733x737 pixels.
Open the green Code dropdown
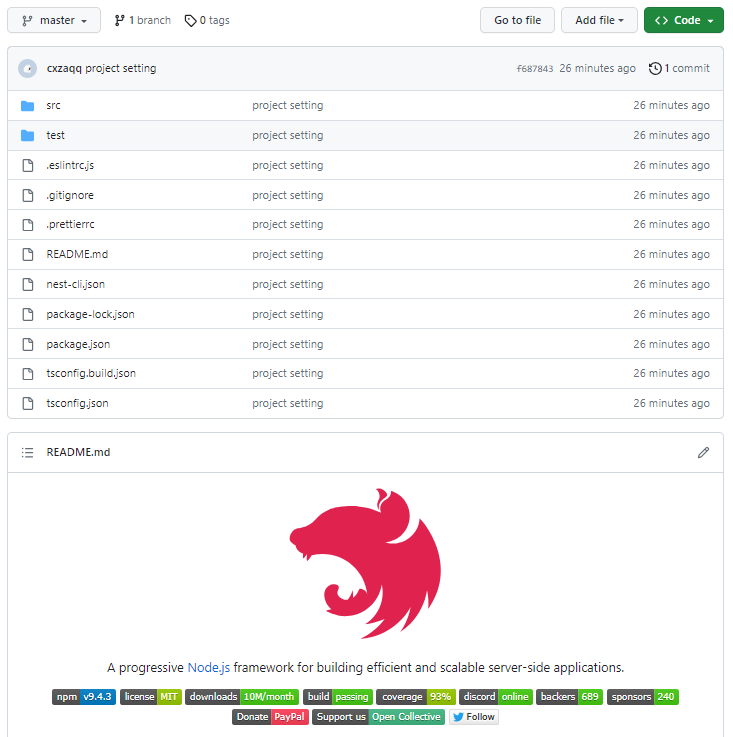[x=684, y=20]
